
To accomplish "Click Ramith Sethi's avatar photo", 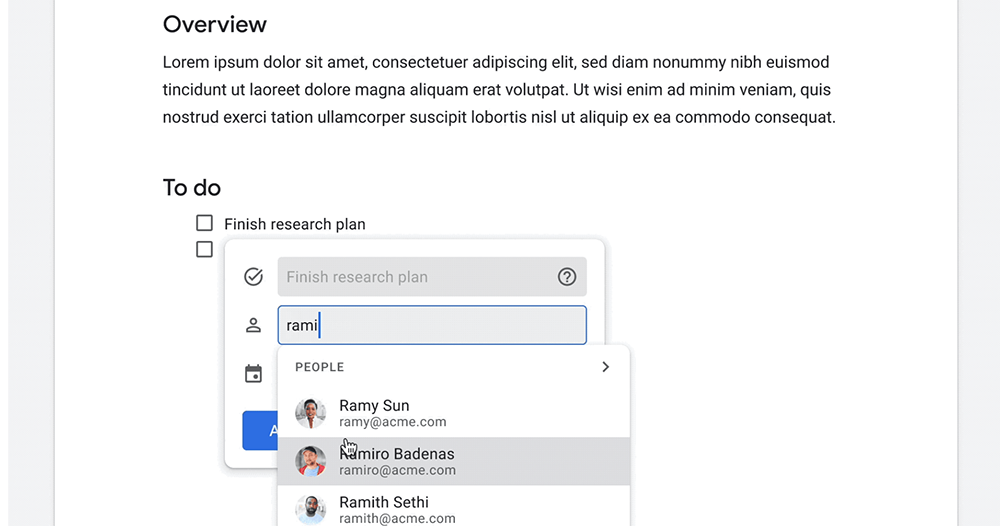I will pos(311,509).
